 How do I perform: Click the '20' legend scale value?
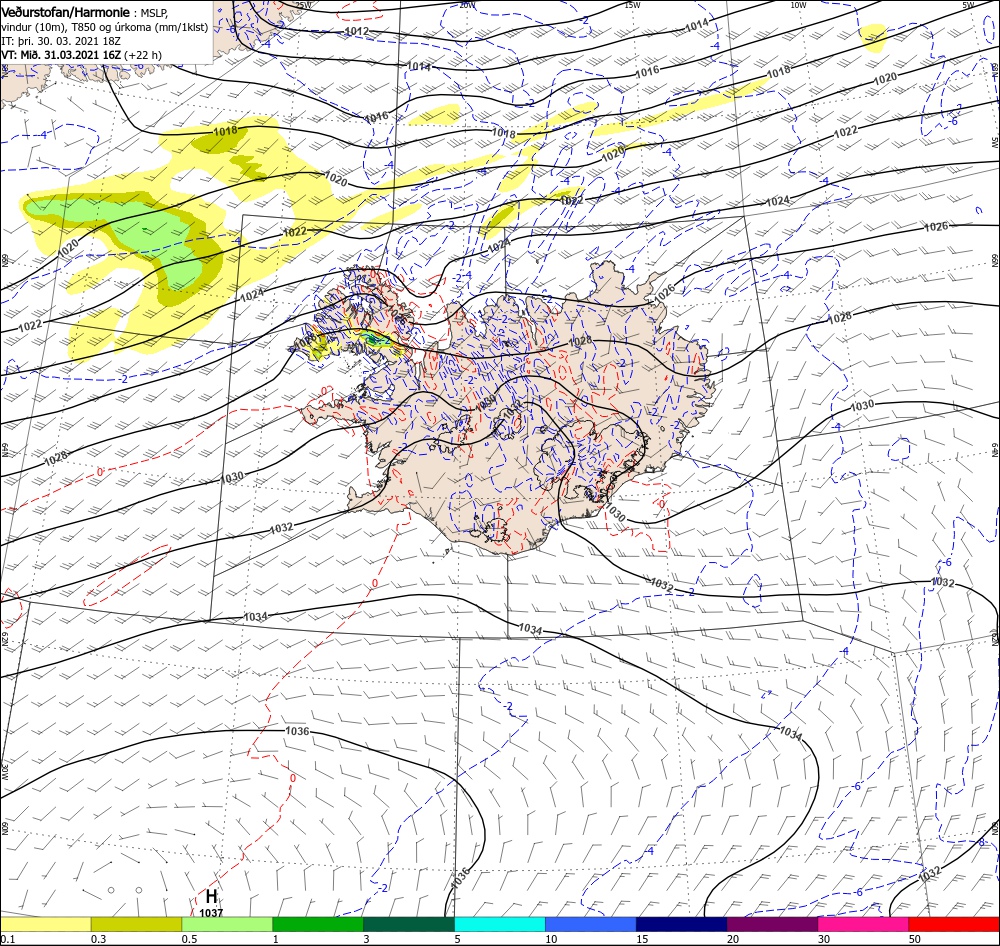click(733, 939)
